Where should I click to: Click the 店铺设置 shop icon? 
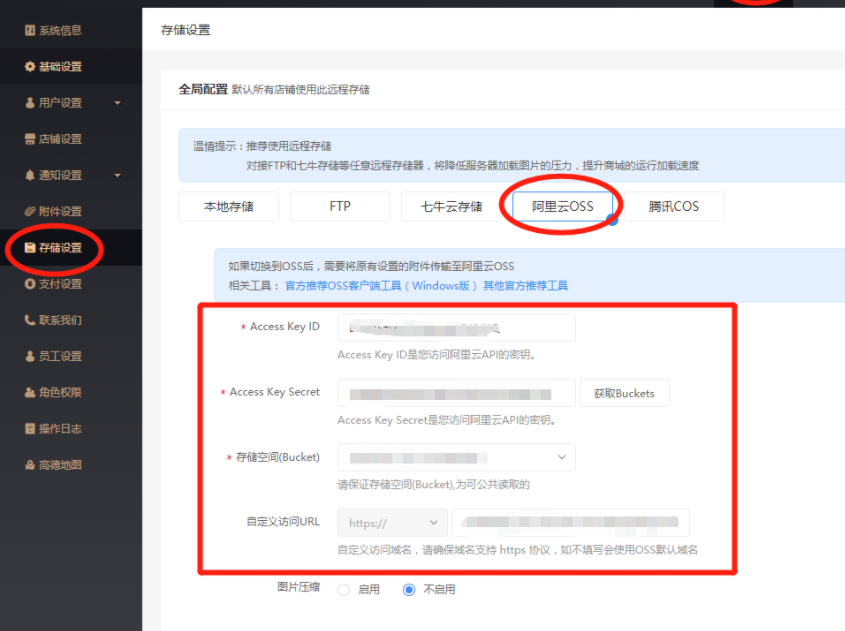click(x=30, y=139)
